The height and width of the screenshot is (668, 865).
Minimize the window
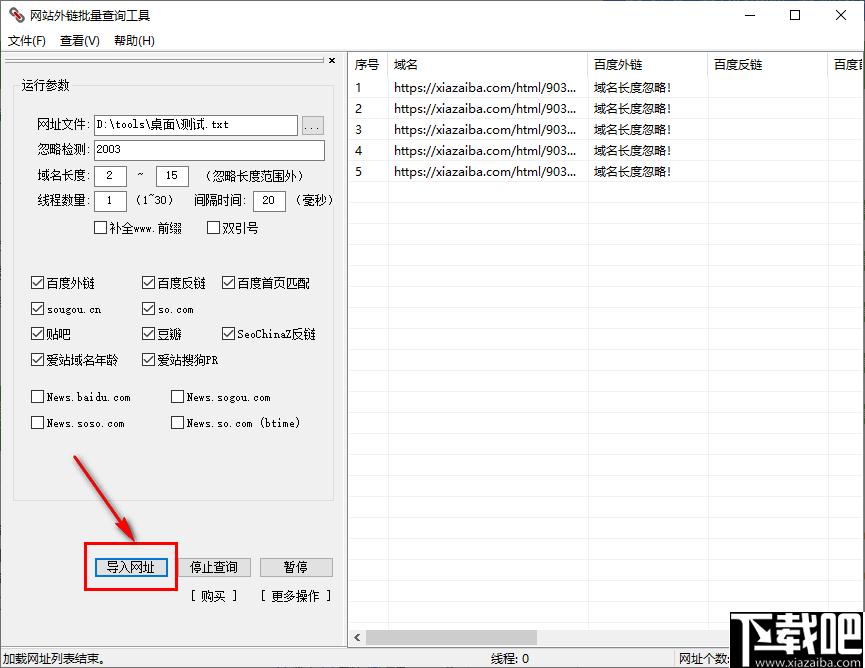pos(750,15)
